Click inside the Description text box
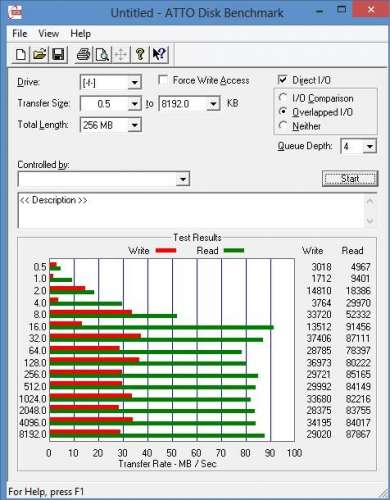This screenshot has width=390, height=500. (x=191, y=211)
